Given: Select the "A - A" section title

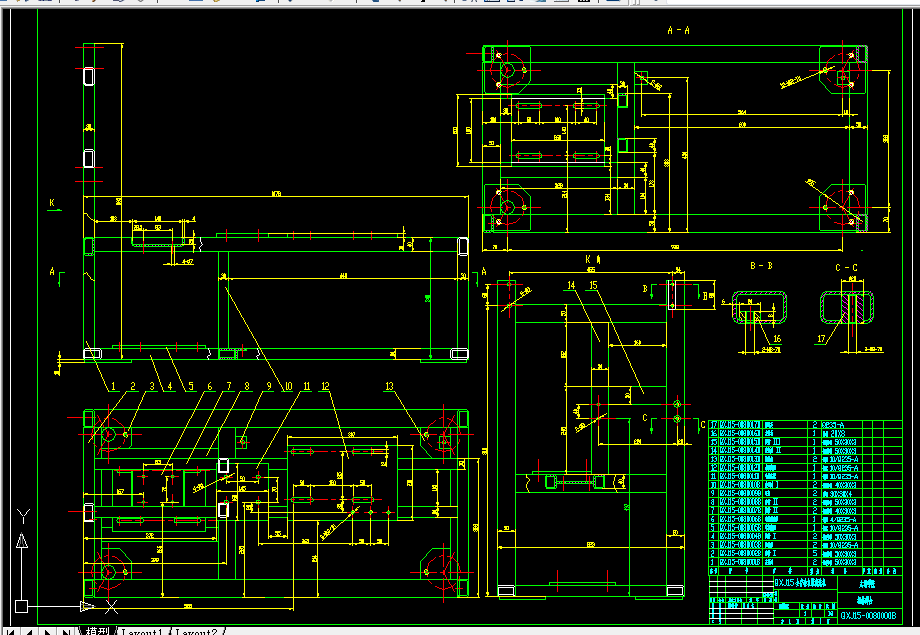Looking at the screenshot, I should pos(678,30).
